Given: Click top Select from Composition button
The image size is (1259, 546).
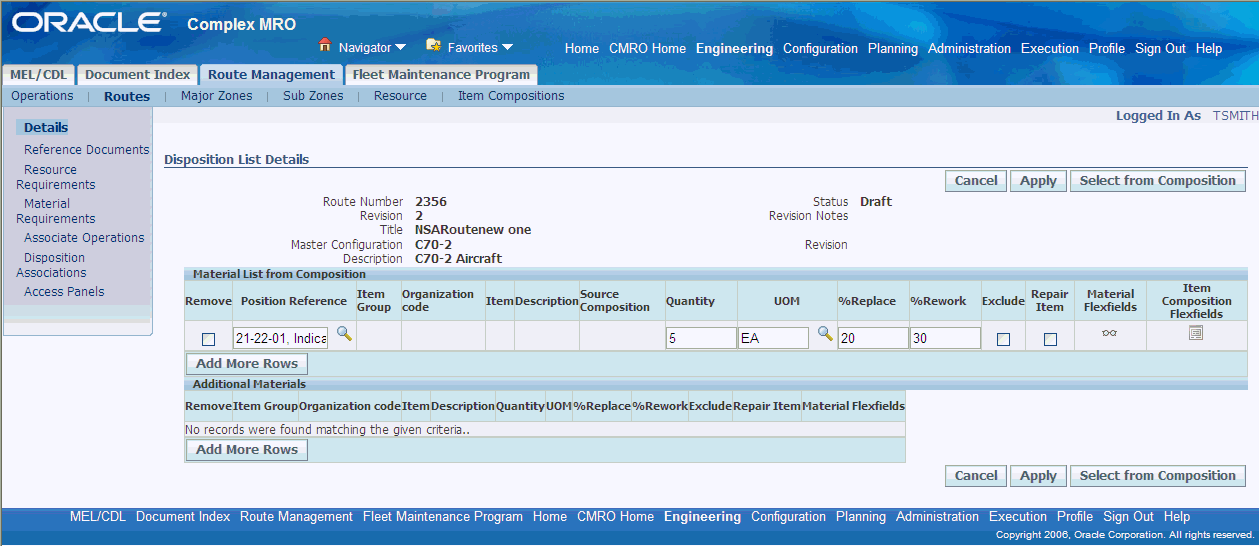Looking at the screenshot, I should [x=1158, y=181].
